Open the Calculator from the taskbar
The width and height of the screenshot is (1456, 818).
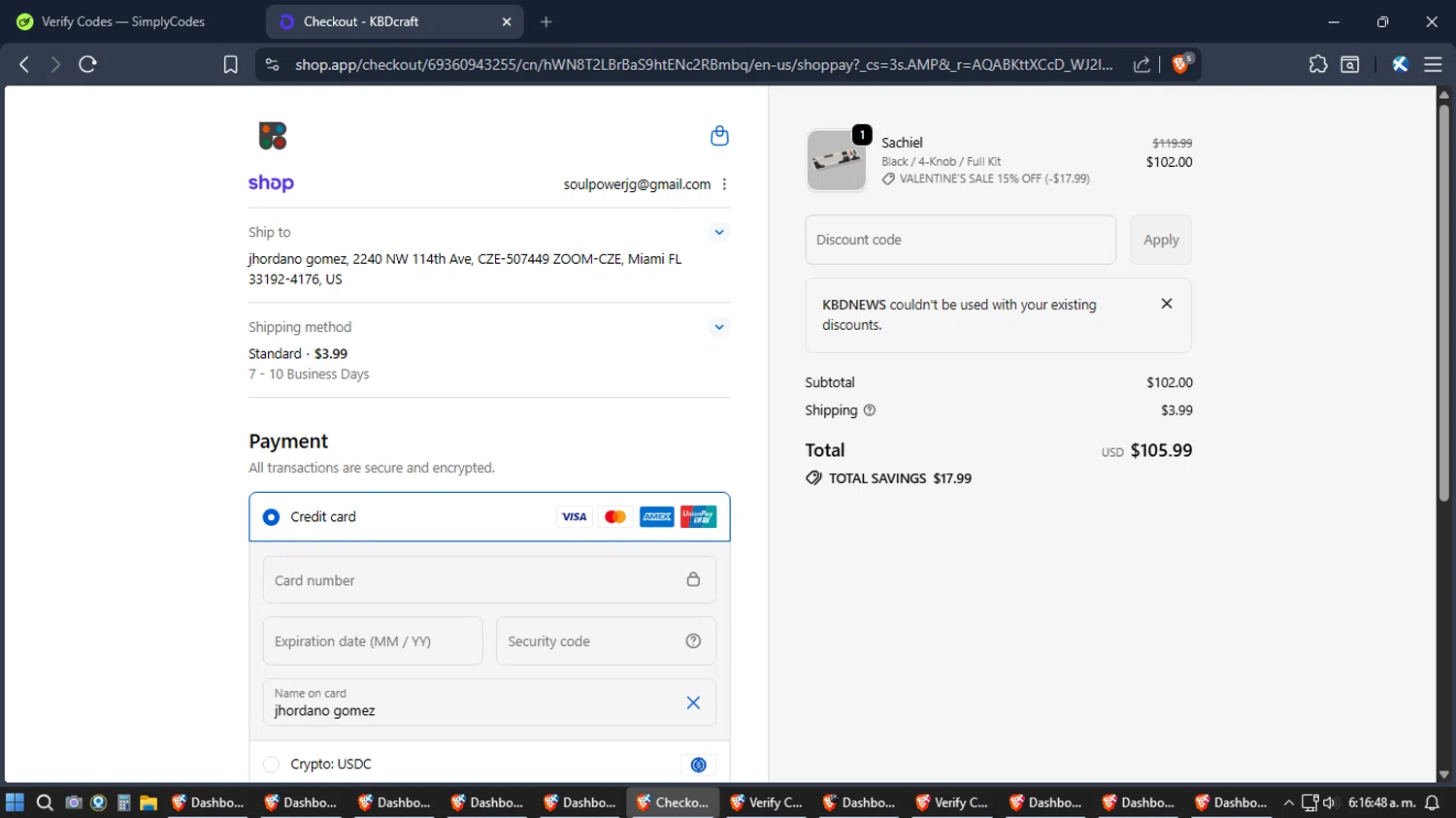coord(123,802)
